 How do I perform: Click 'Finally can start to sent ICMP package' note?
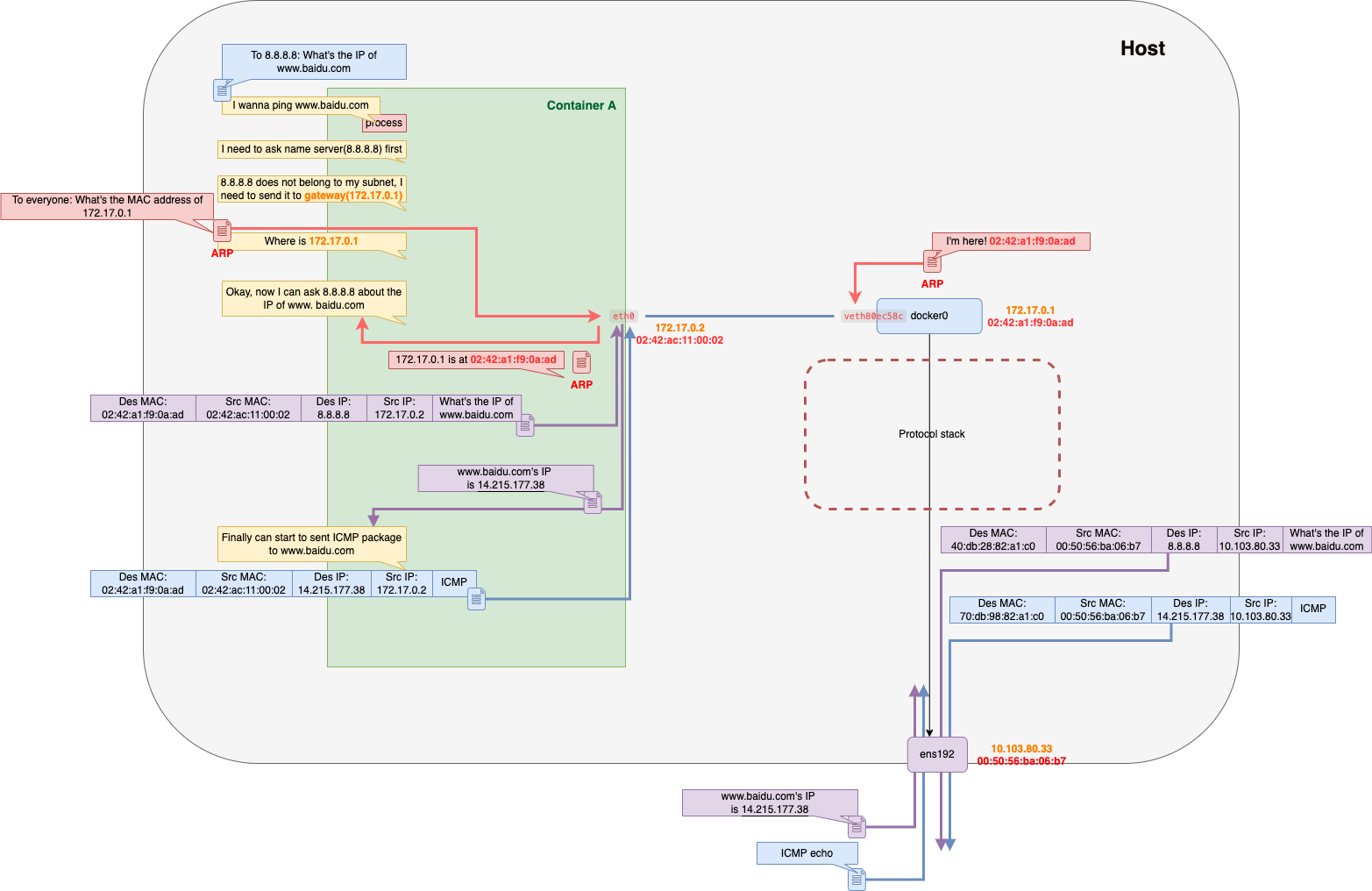[x=311, y=544]
